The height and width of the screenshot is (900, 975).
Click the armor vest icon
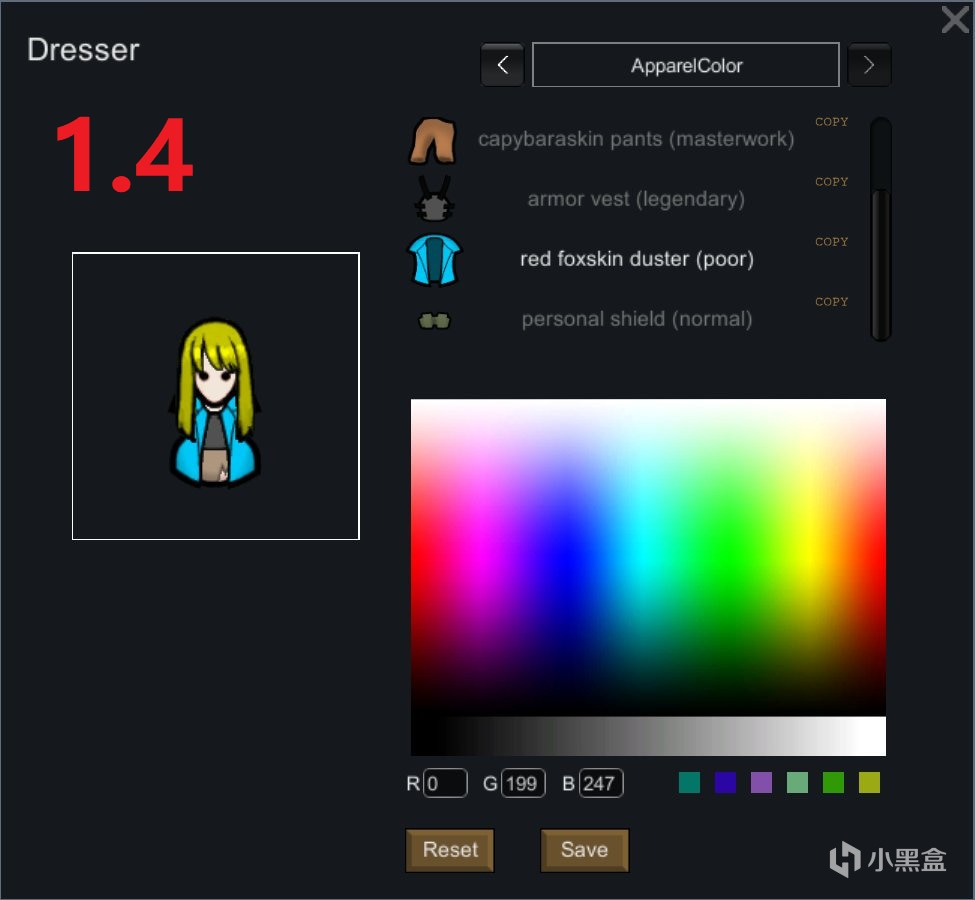pos(434,198)
